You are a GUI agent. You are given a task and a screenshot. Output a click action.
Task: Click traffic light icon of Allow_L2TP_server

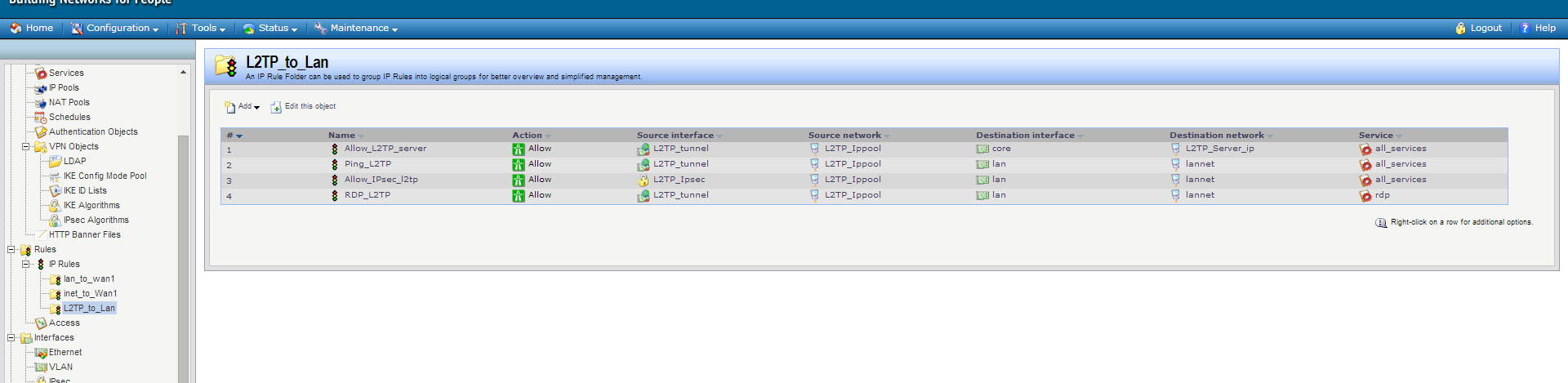coord(334,149)
